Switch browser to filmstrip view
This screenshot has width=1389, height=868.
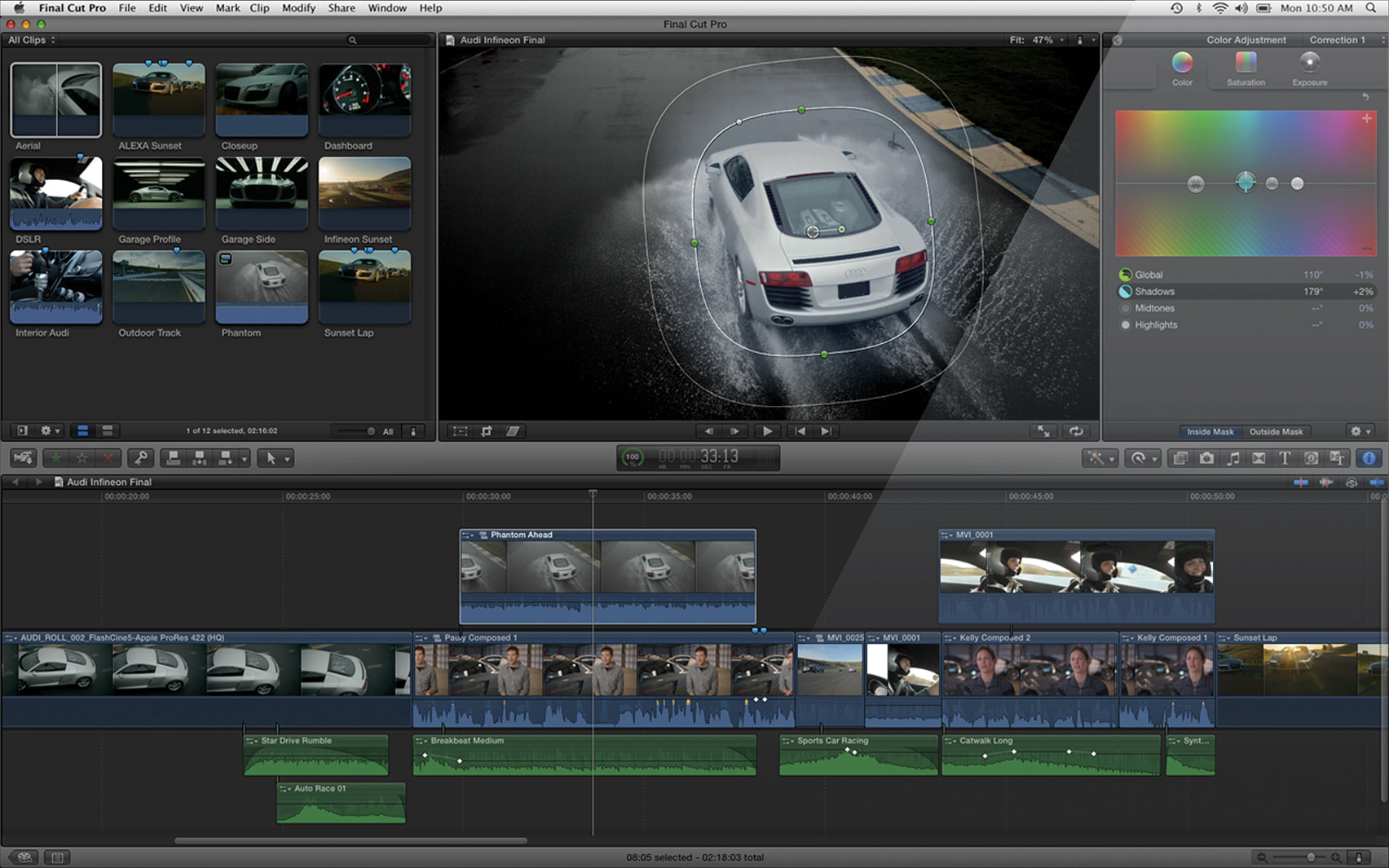coord(82,430)
